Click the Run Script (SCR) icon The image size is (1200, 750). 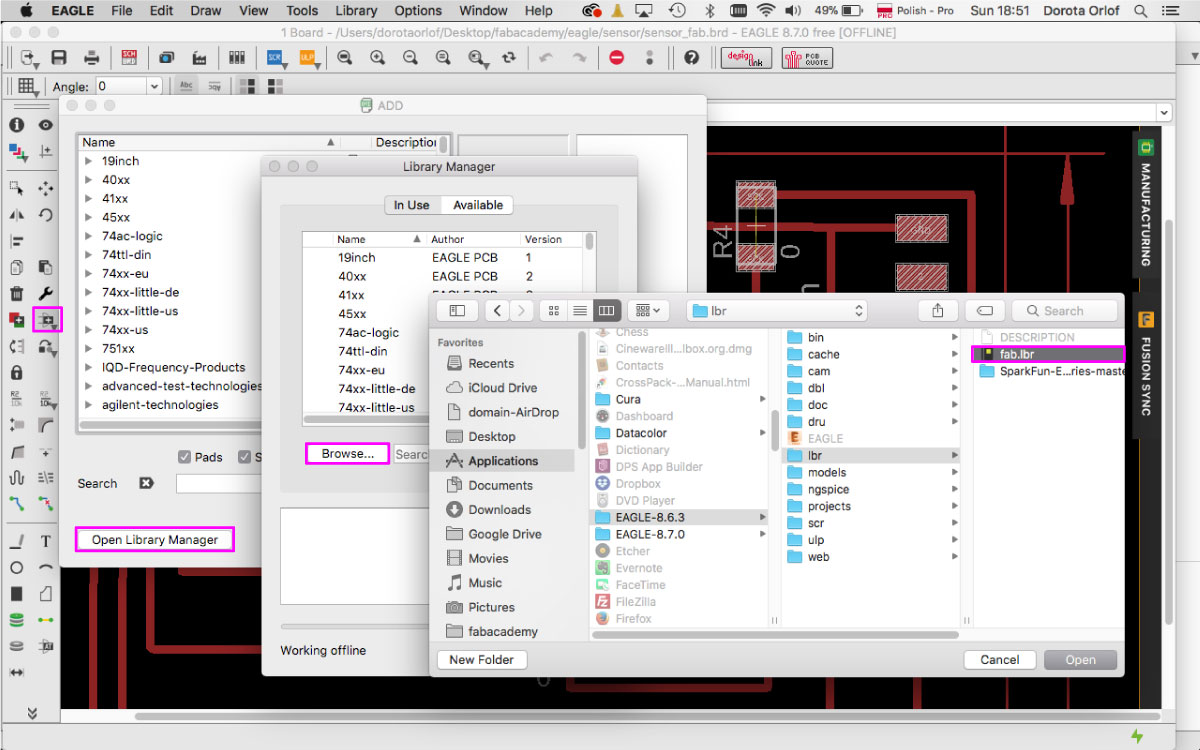click(x=275, y=58)
